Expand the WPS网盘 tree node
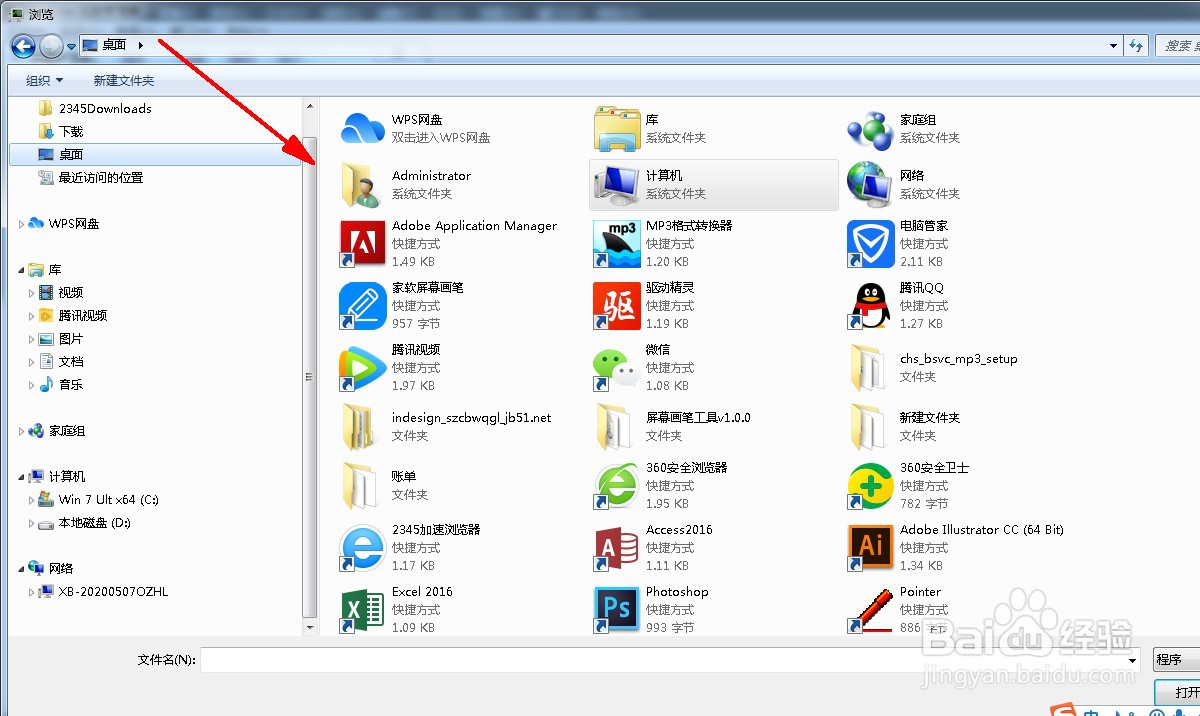1200x716 pixels. coord(22,224)
